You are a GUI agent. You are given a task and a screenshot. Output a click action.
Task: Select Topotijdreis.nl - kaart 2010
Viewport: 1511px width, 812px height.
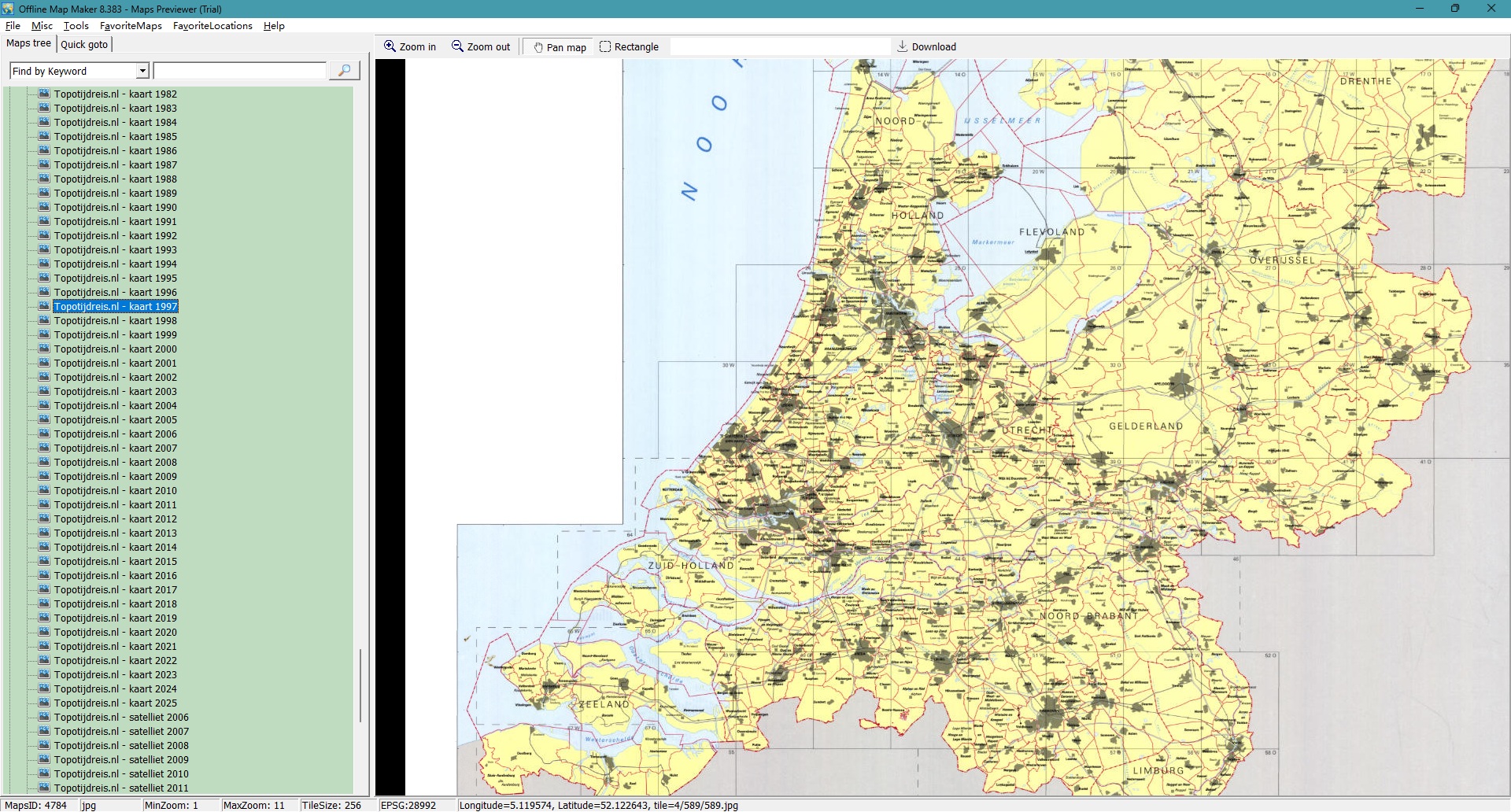click(115, 490)
